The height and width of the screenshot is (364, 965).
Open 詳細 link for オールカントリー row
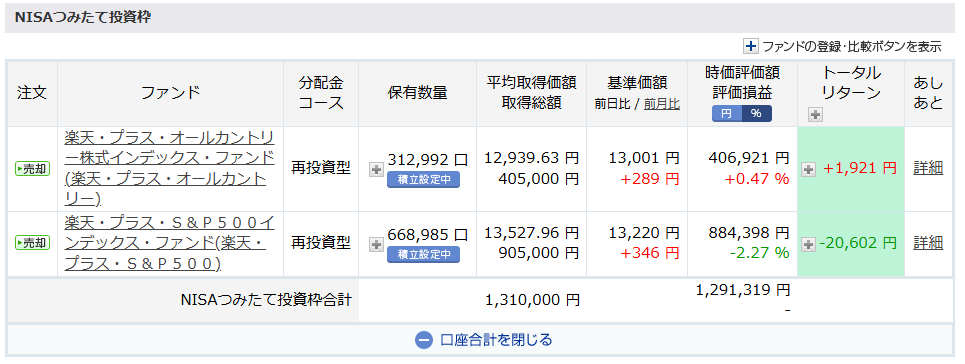[x=928, y=168]
